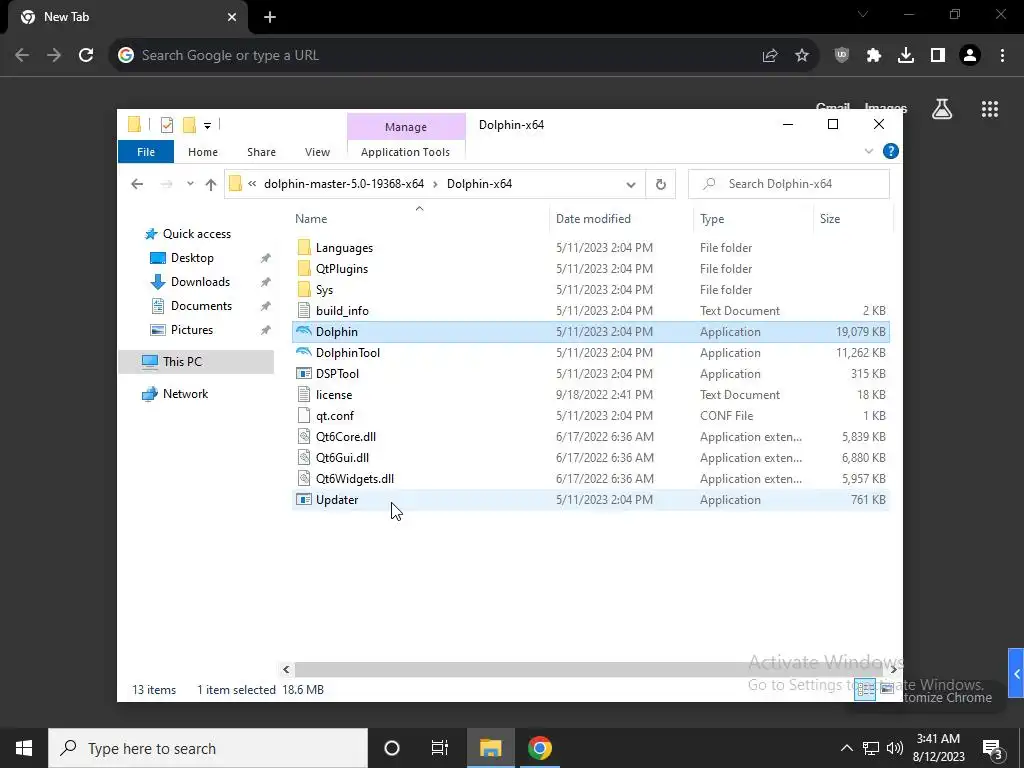
Task: Open the Windows Start menu
Action: click(24, 748)
